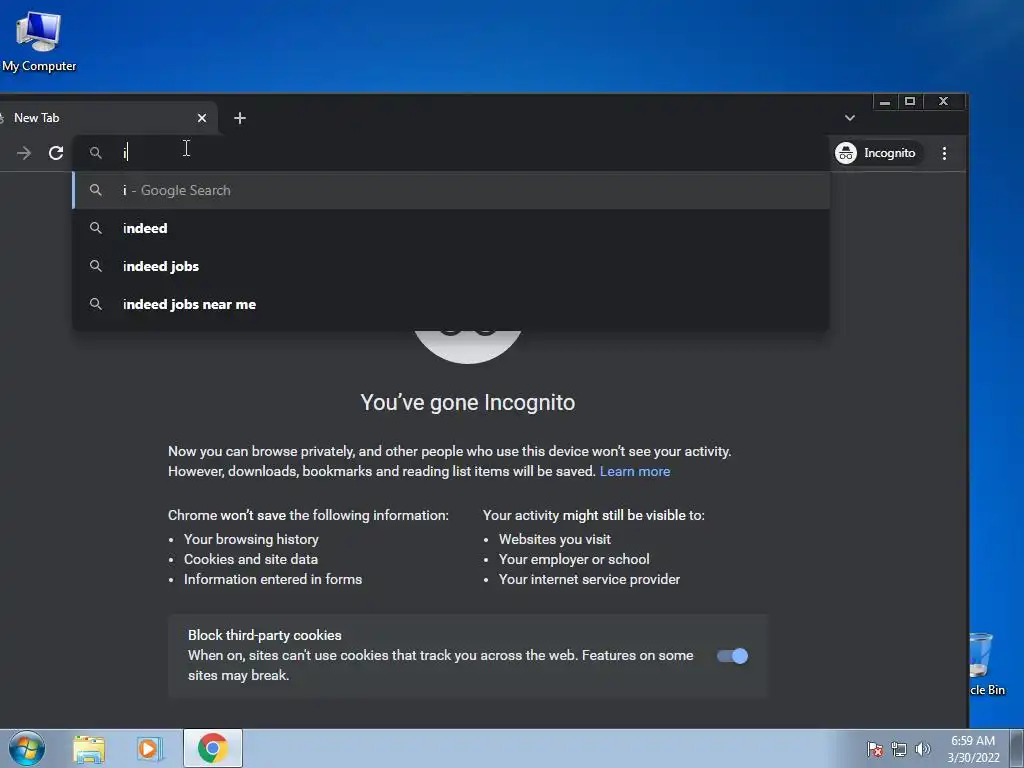Viewport: 1024px width, 768px height.
Task: Click the Action Center flag tray icon
Action: click(x=874, y=749)
